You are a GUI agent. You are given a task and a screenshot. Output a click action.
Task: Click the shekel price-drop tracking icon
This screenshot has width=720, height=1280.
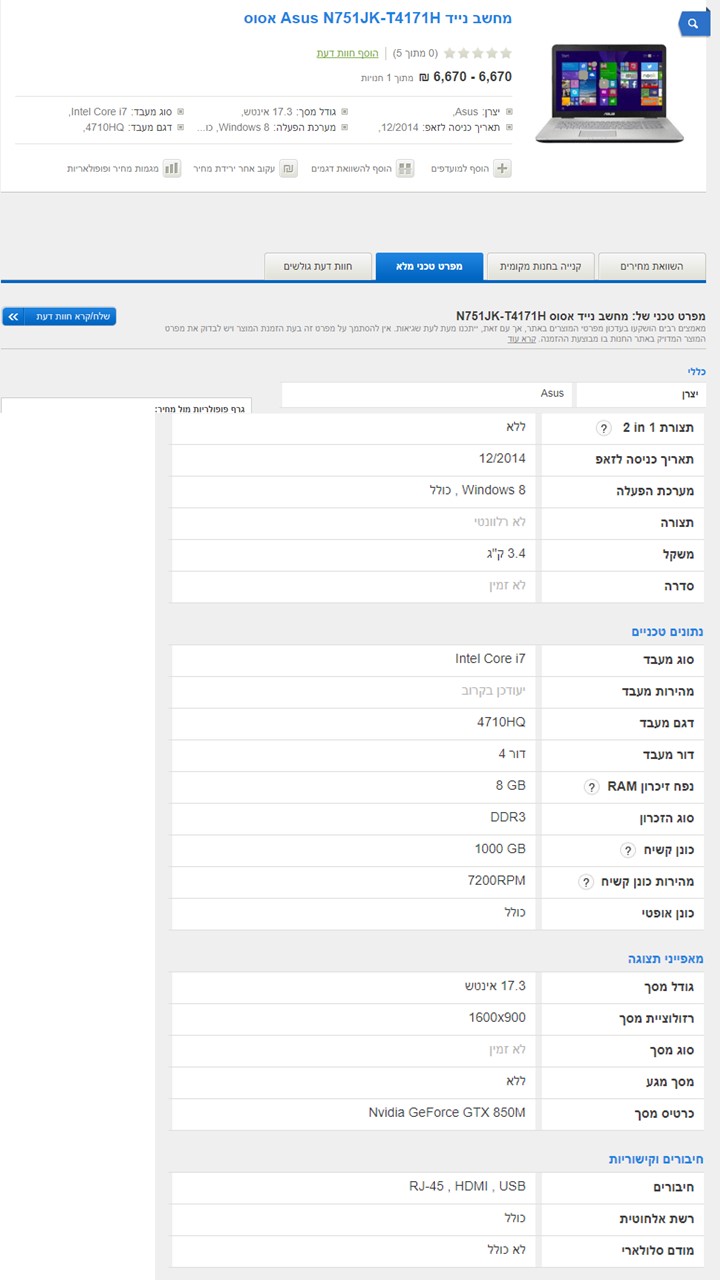click(x=288, y=169)
